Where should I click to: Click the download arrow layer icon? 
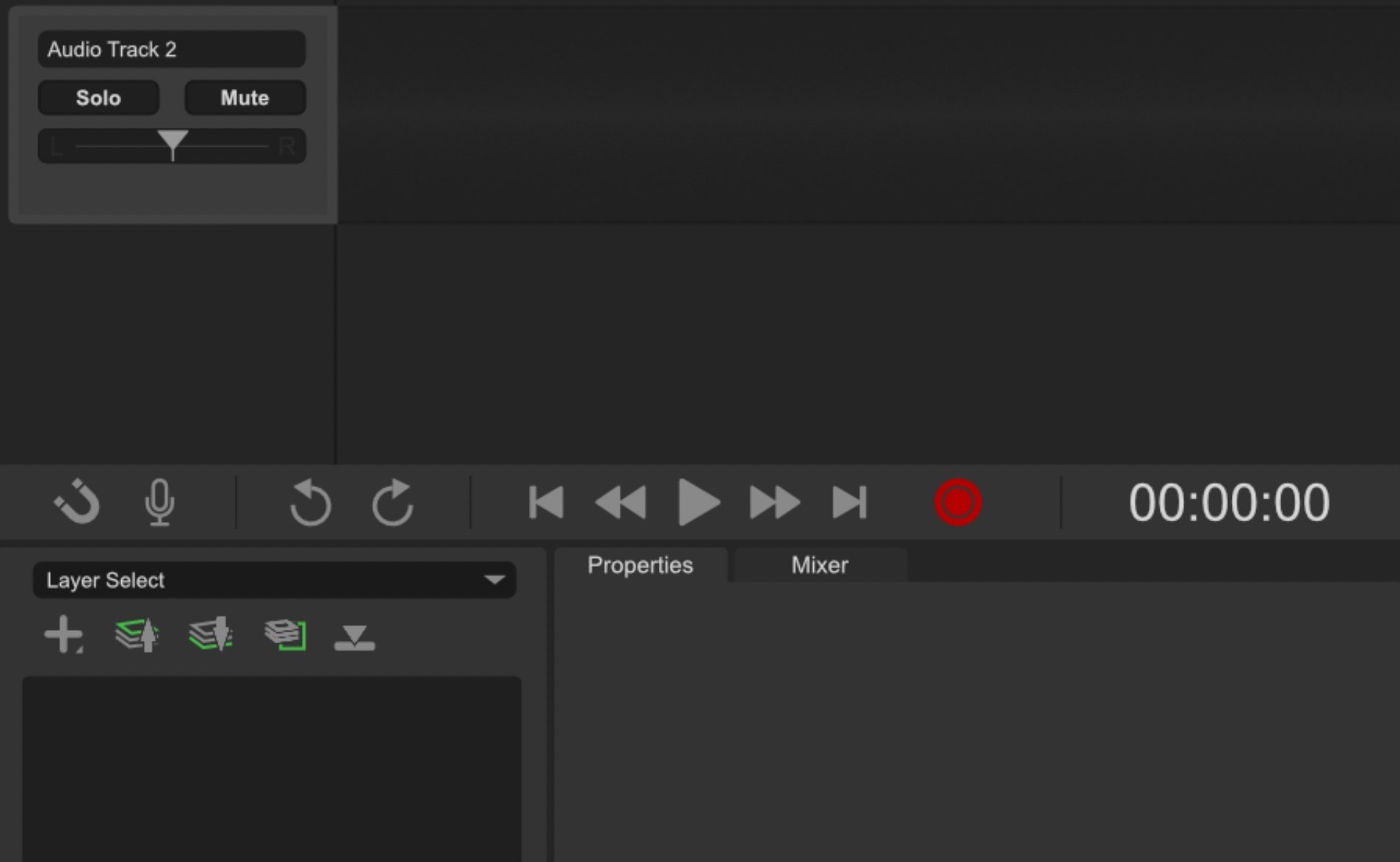tap(355, 637)
